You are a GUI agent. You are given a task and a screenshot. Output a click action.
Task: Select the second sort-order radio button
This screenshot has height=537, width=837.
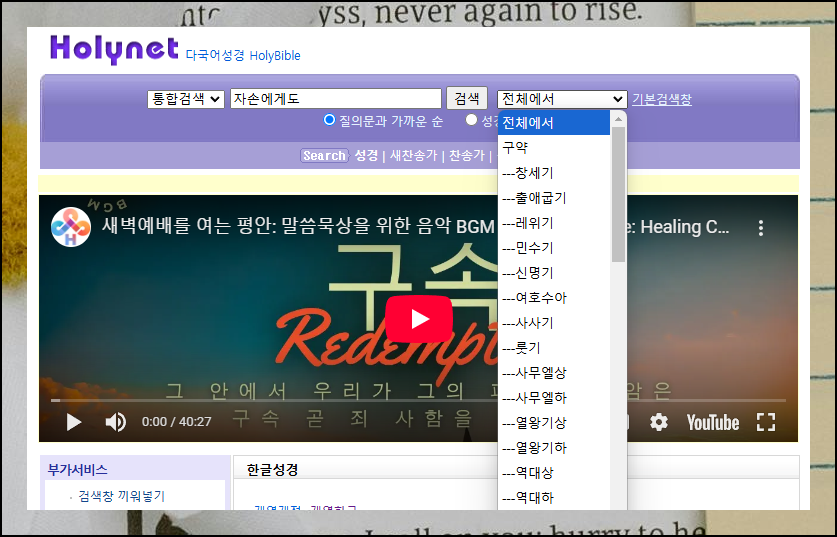click(x=471, y=120)
